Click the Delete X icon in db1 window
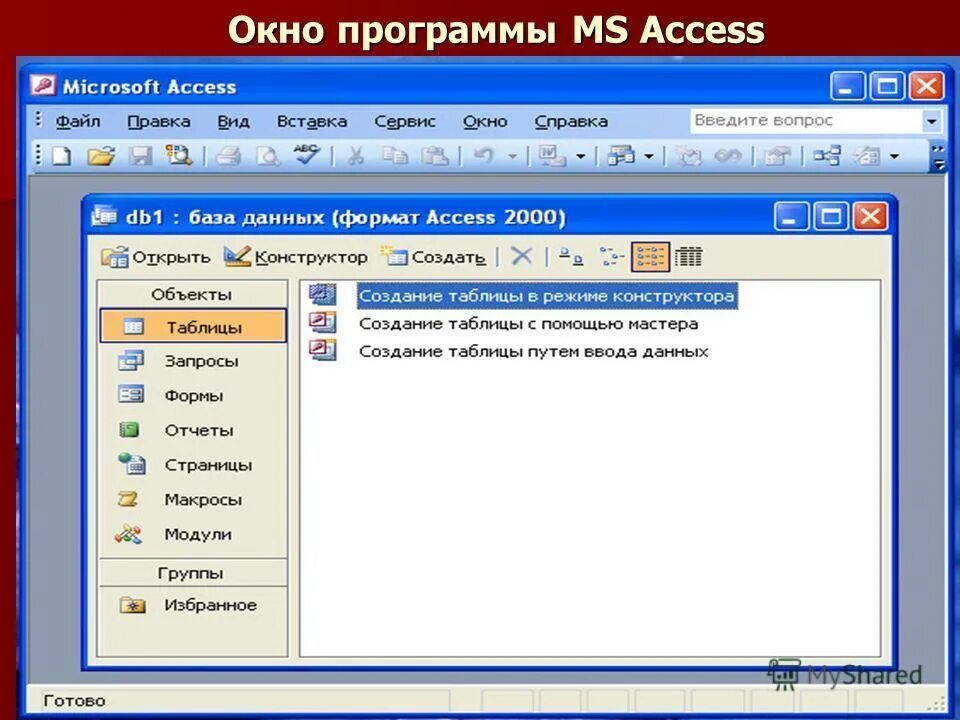 [x=522, y=256]
